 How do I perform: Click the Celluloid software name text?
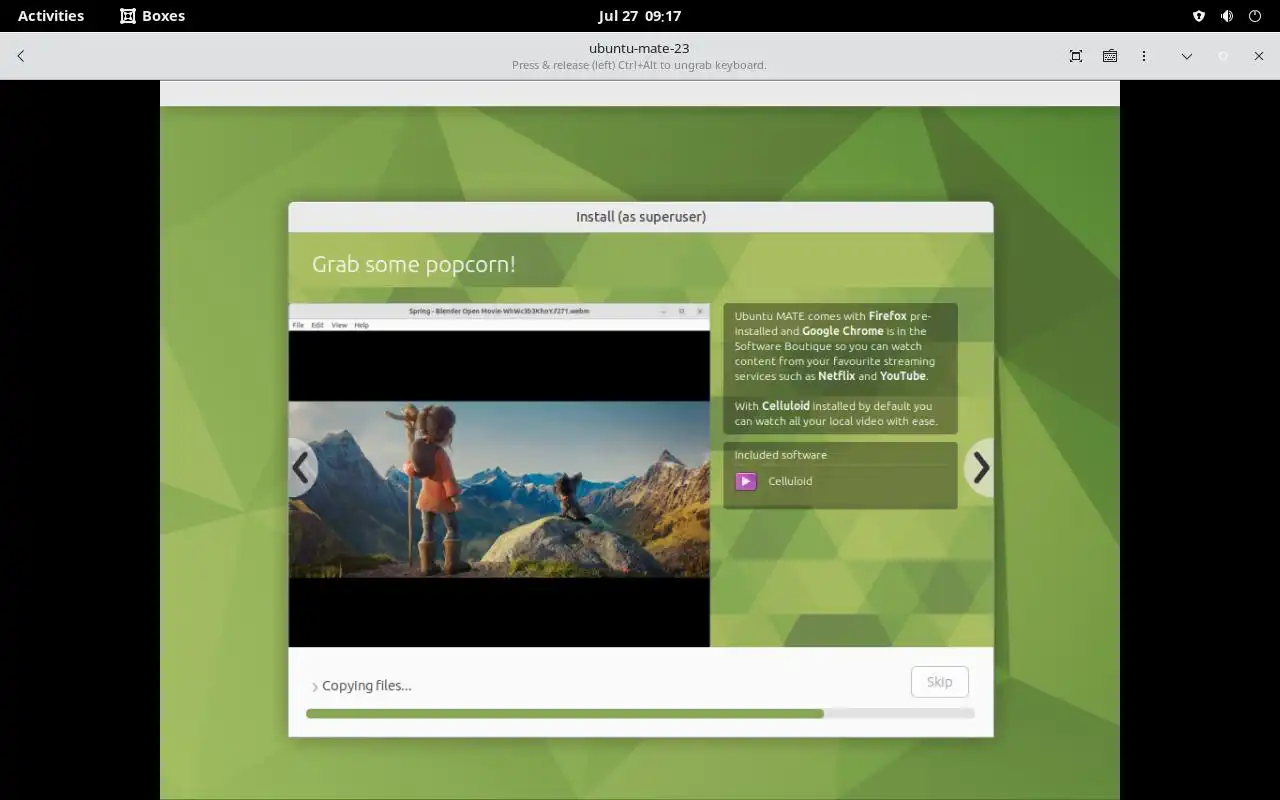click(790, 481)
